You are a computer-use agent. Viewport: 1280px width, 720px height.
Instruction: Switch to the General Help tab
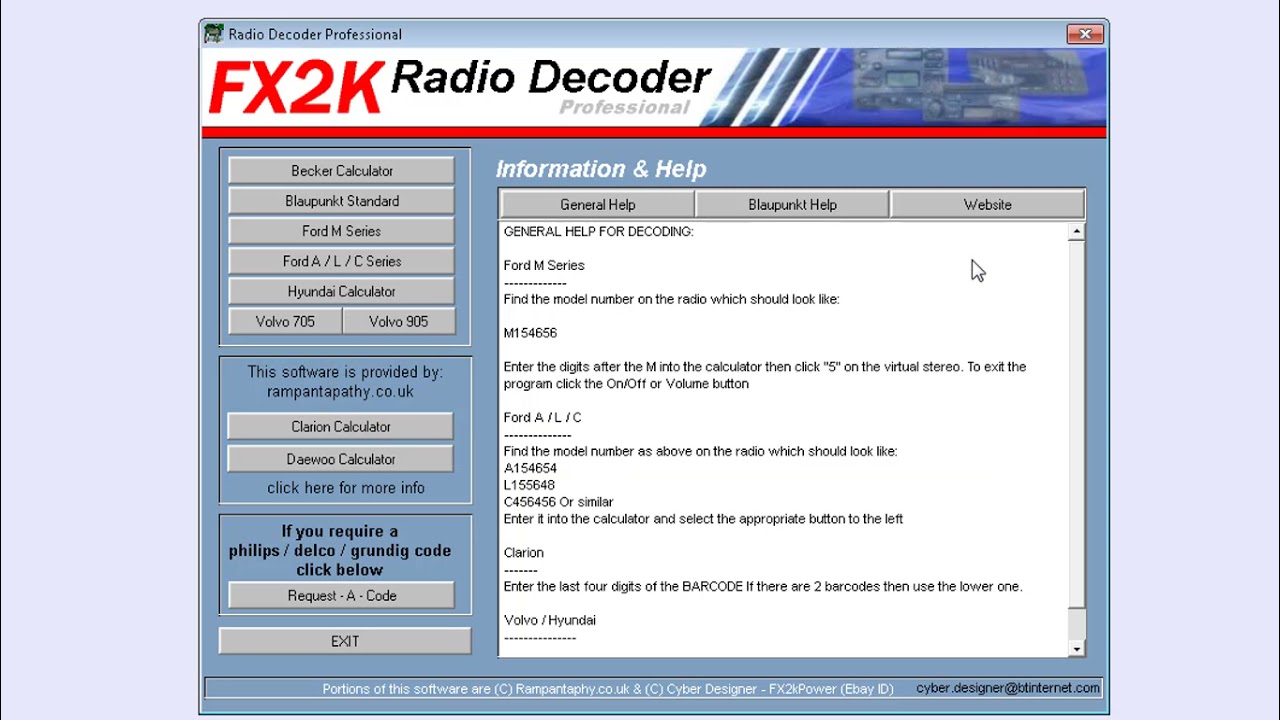[x=597, y=205]
